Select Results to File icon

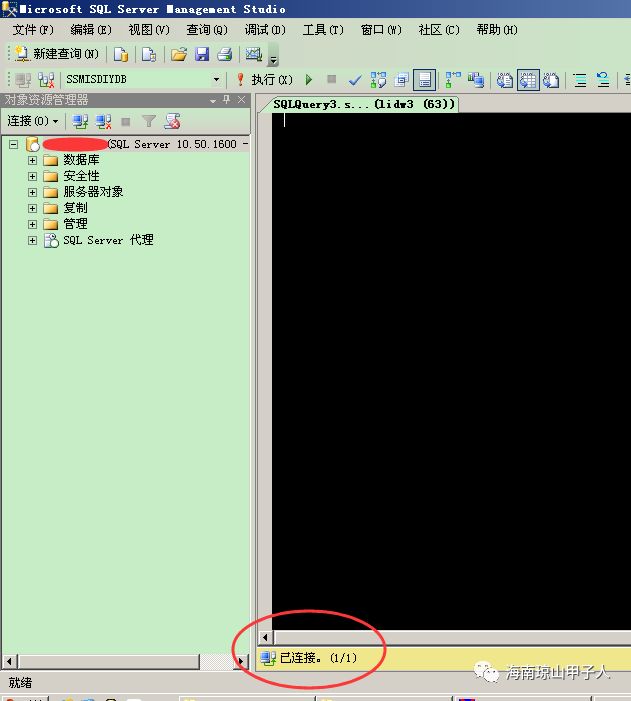tap(551, 80)
